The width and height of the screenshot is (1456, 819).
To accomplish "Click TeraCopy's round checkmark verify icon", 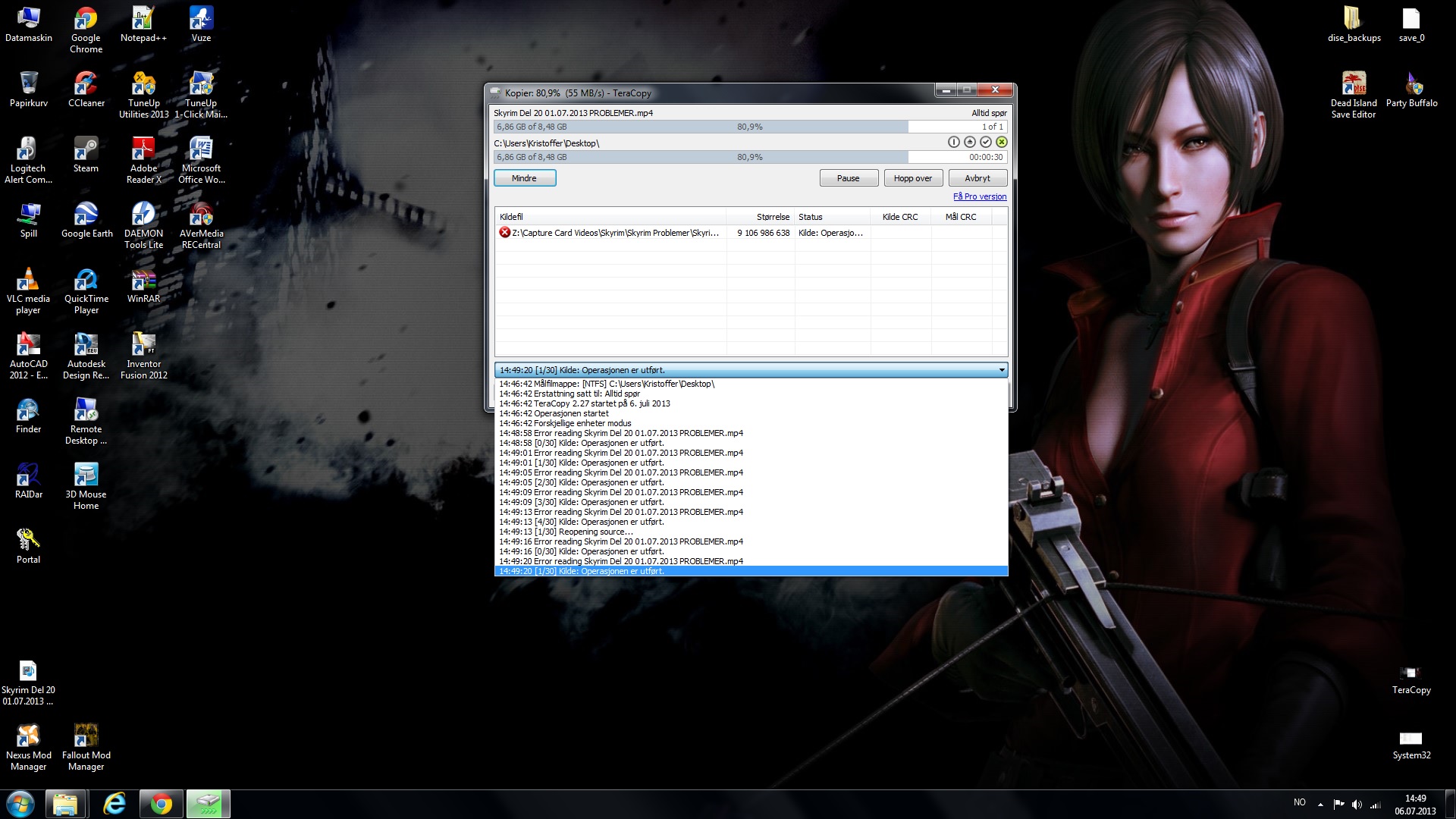I will [985, 142].
